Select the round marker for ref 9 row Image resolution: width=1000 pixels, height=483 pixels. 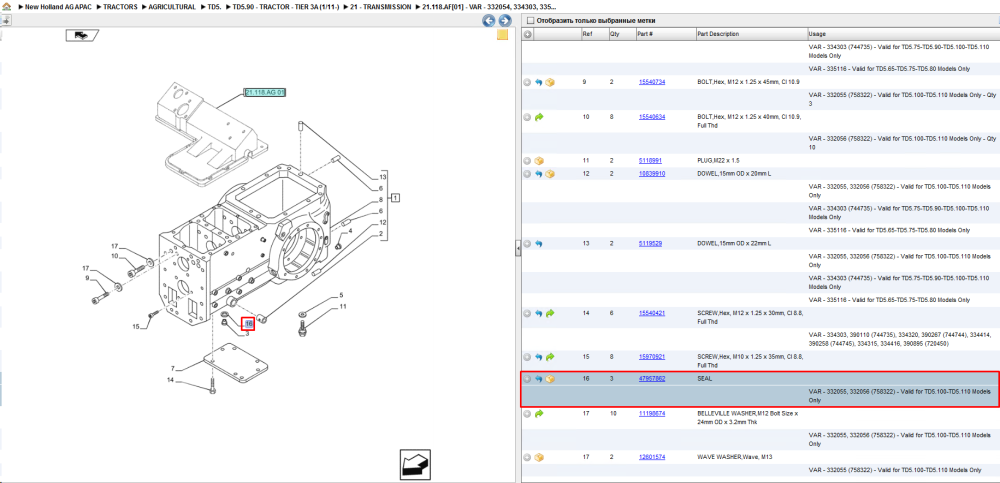tap(527, 82)
